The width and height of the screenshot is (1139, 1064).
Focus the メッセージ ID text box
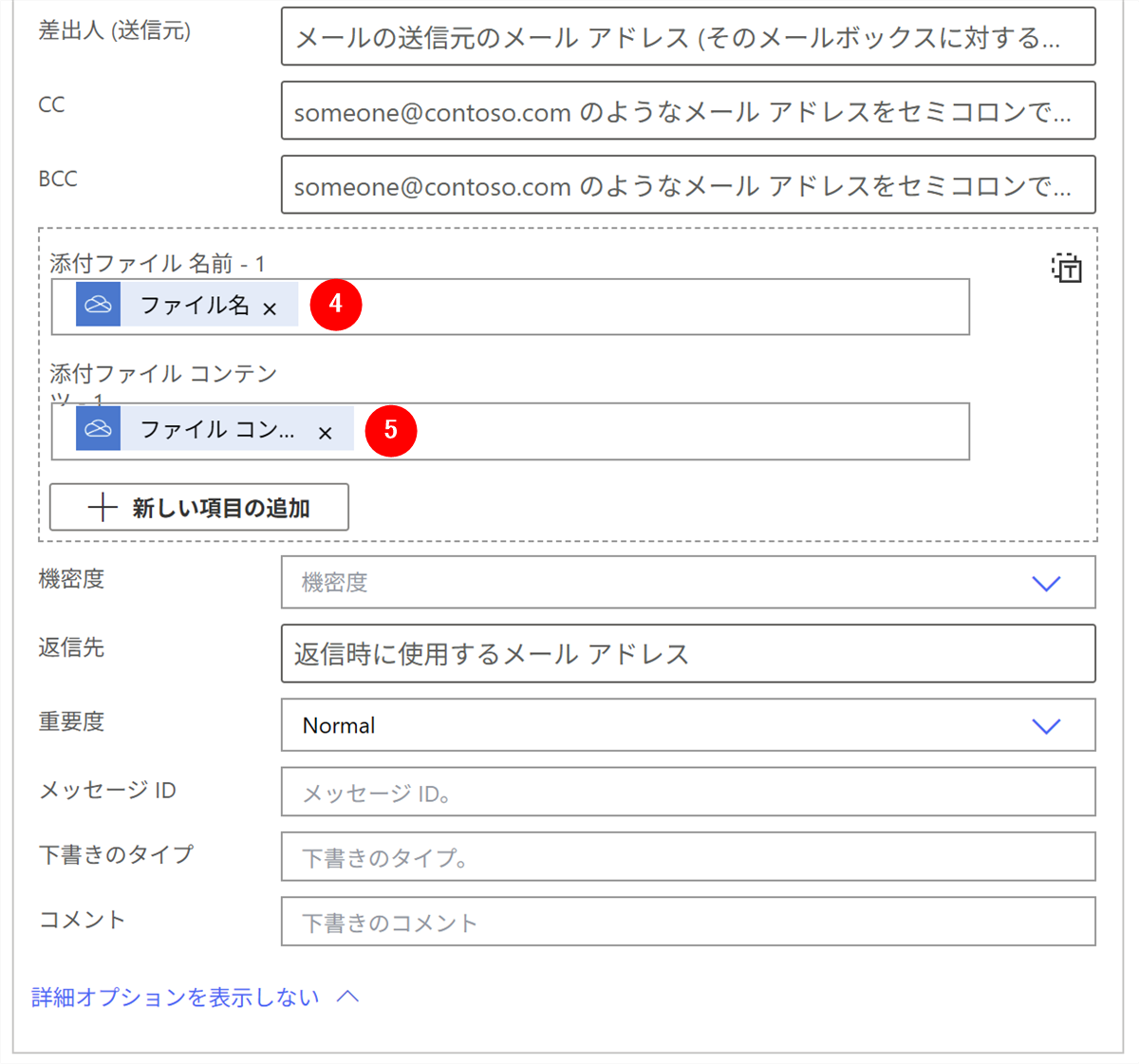click(x=687, y=793)
